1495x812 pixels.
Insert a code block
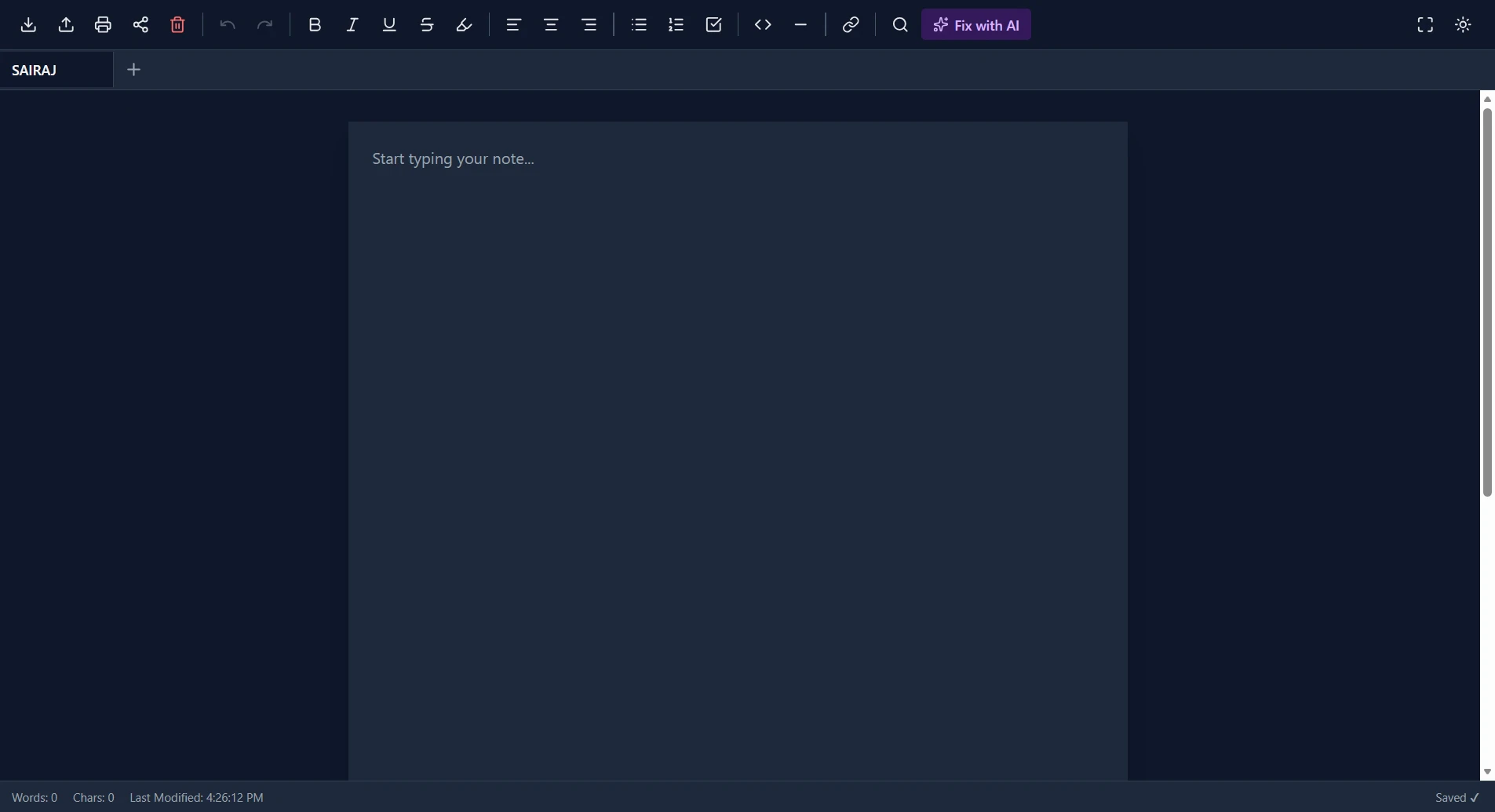pyautogui.click(x=764, y=24)
